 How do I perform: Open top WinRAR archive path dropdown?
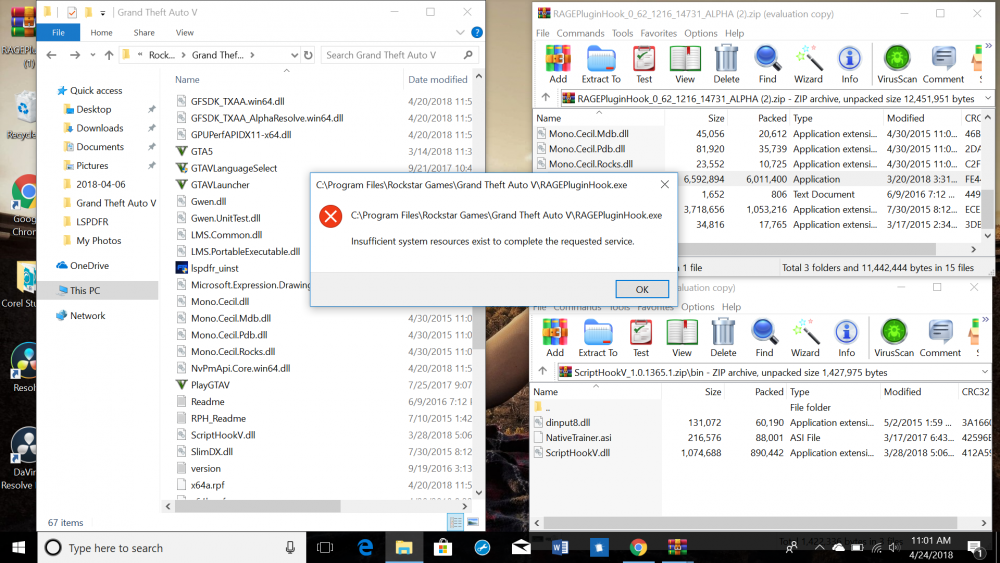[x=987, y=98]
